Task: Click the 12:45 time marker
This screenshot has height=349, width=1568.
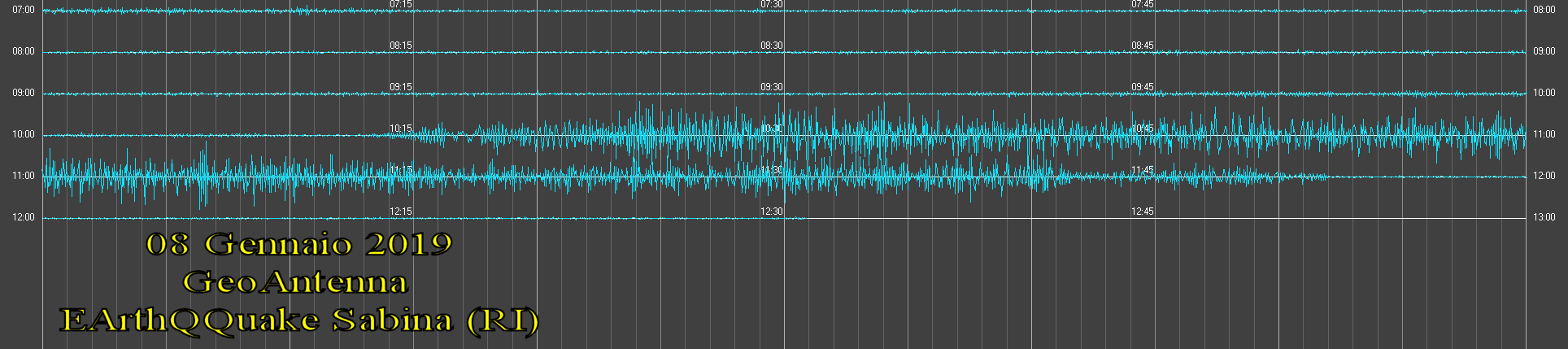Action: coord(1143,212)
